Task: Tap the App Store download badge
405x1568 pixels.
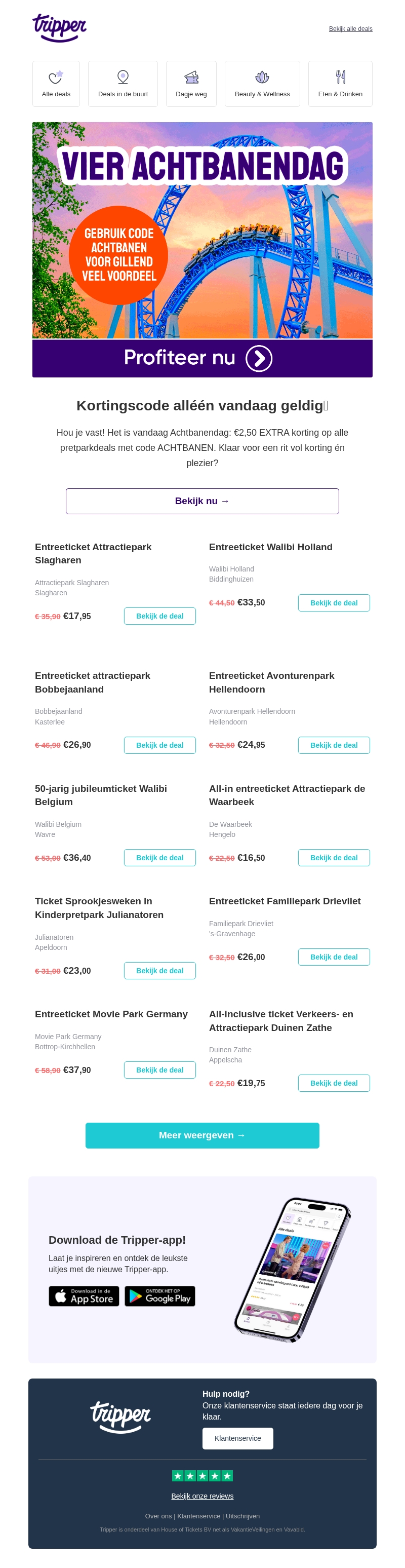Action: [x=84, y=1295]
